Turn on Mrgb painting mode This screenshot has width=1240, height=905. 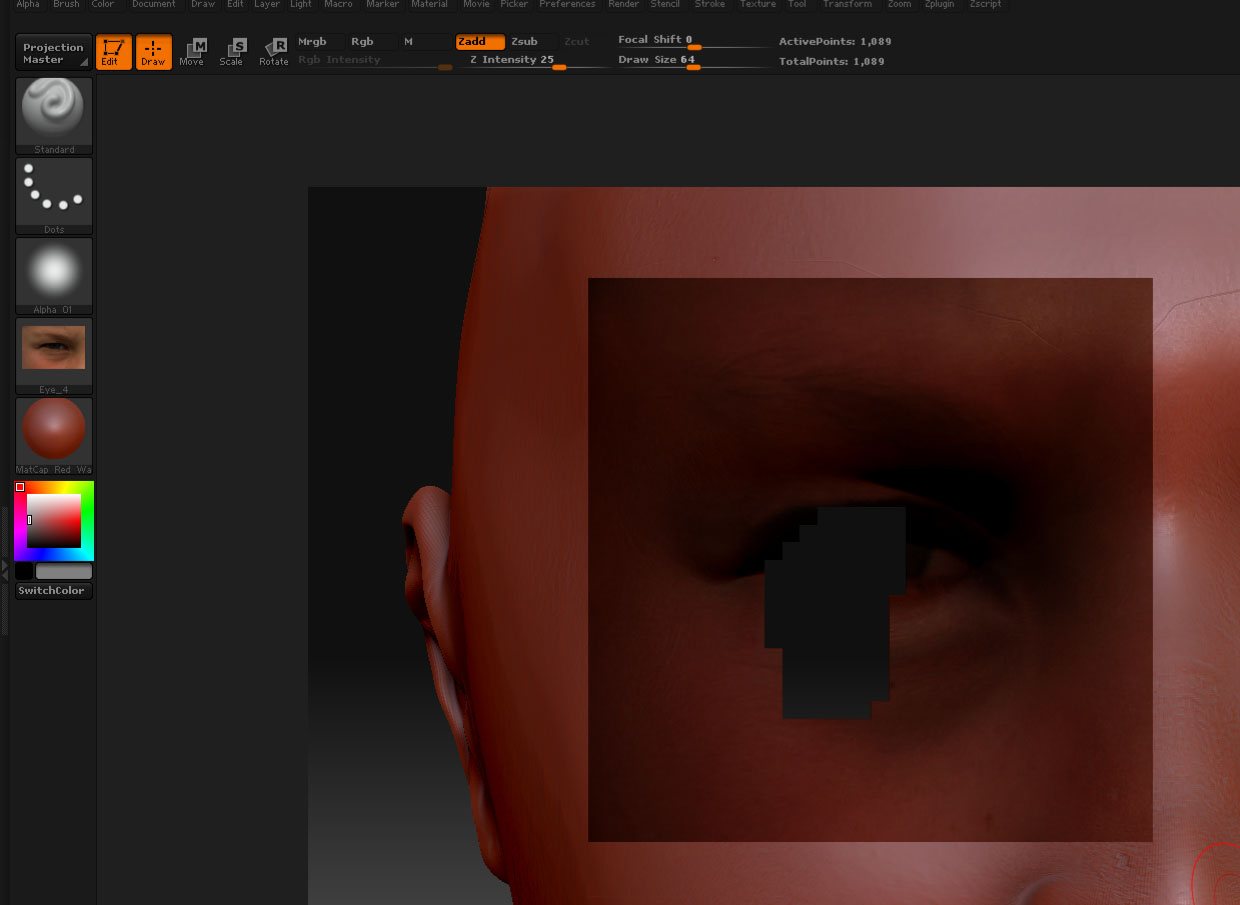tap(316, 42)
